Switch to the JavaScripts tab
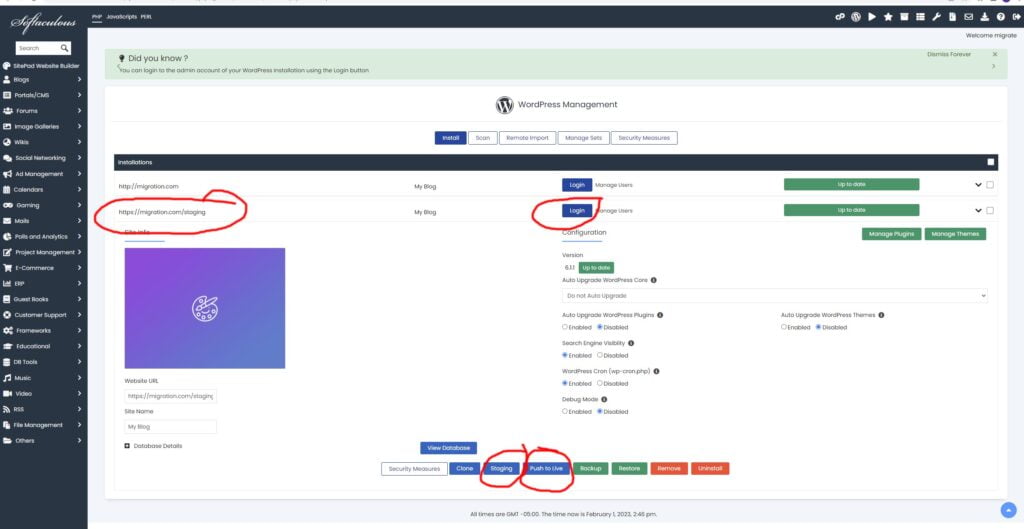The width and height of the screenshot is (1024, 529). (121, 17)
